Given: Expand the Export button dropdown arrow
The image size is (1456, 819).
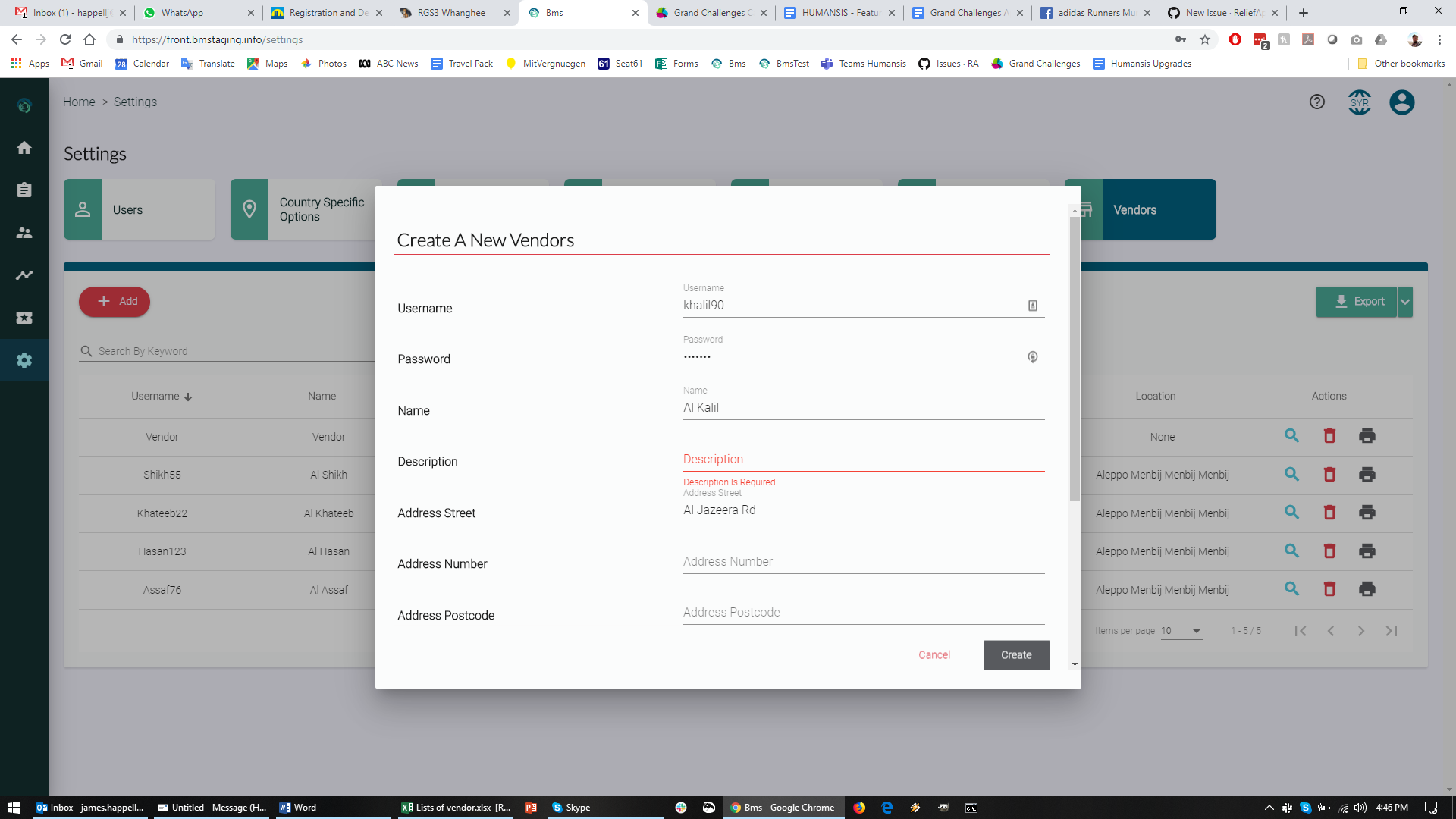Looking at the screenshot, I should (x=1405, y=301).
